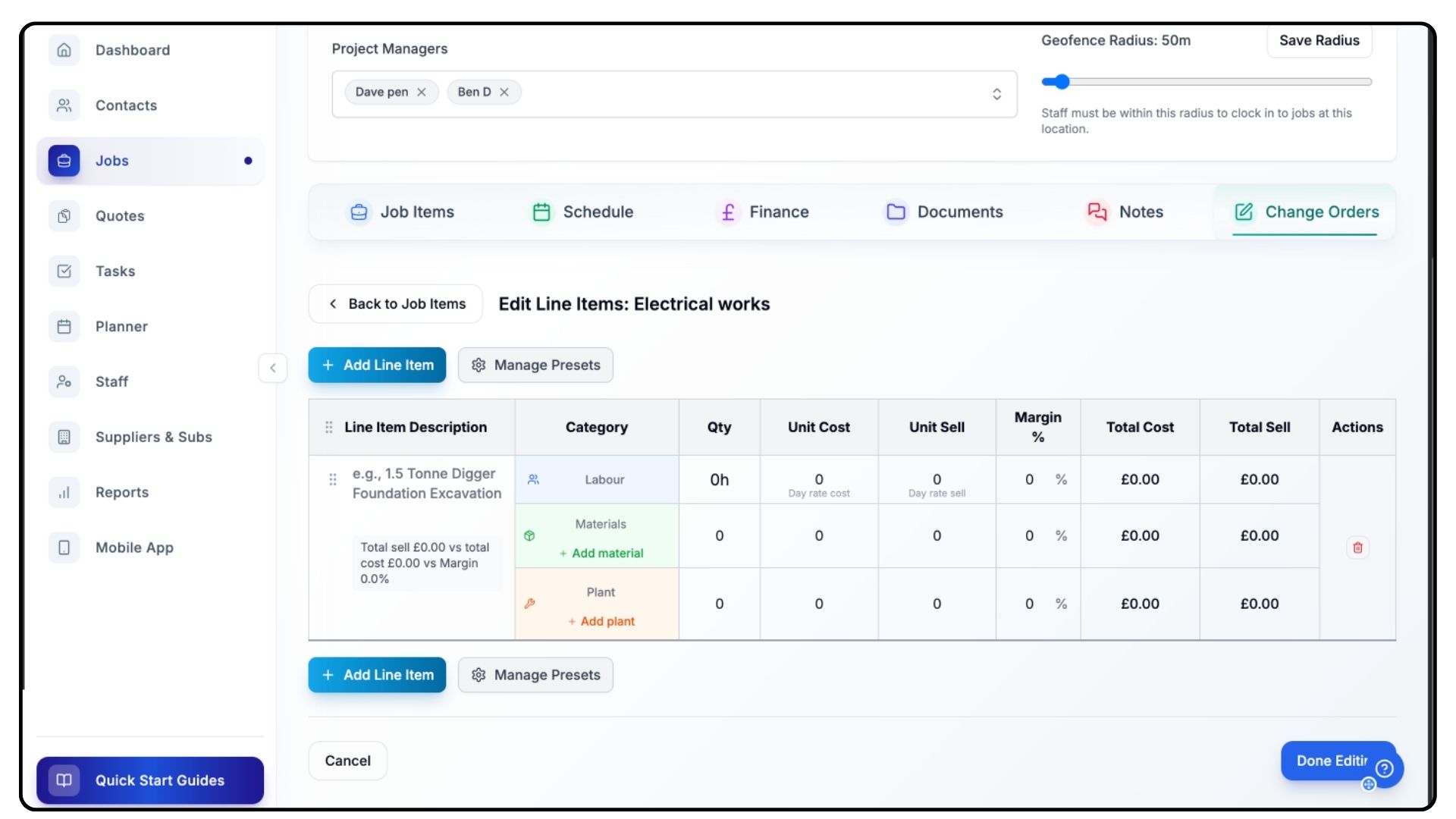Click the Planner calendar icon in sidebar

point(64,327)
